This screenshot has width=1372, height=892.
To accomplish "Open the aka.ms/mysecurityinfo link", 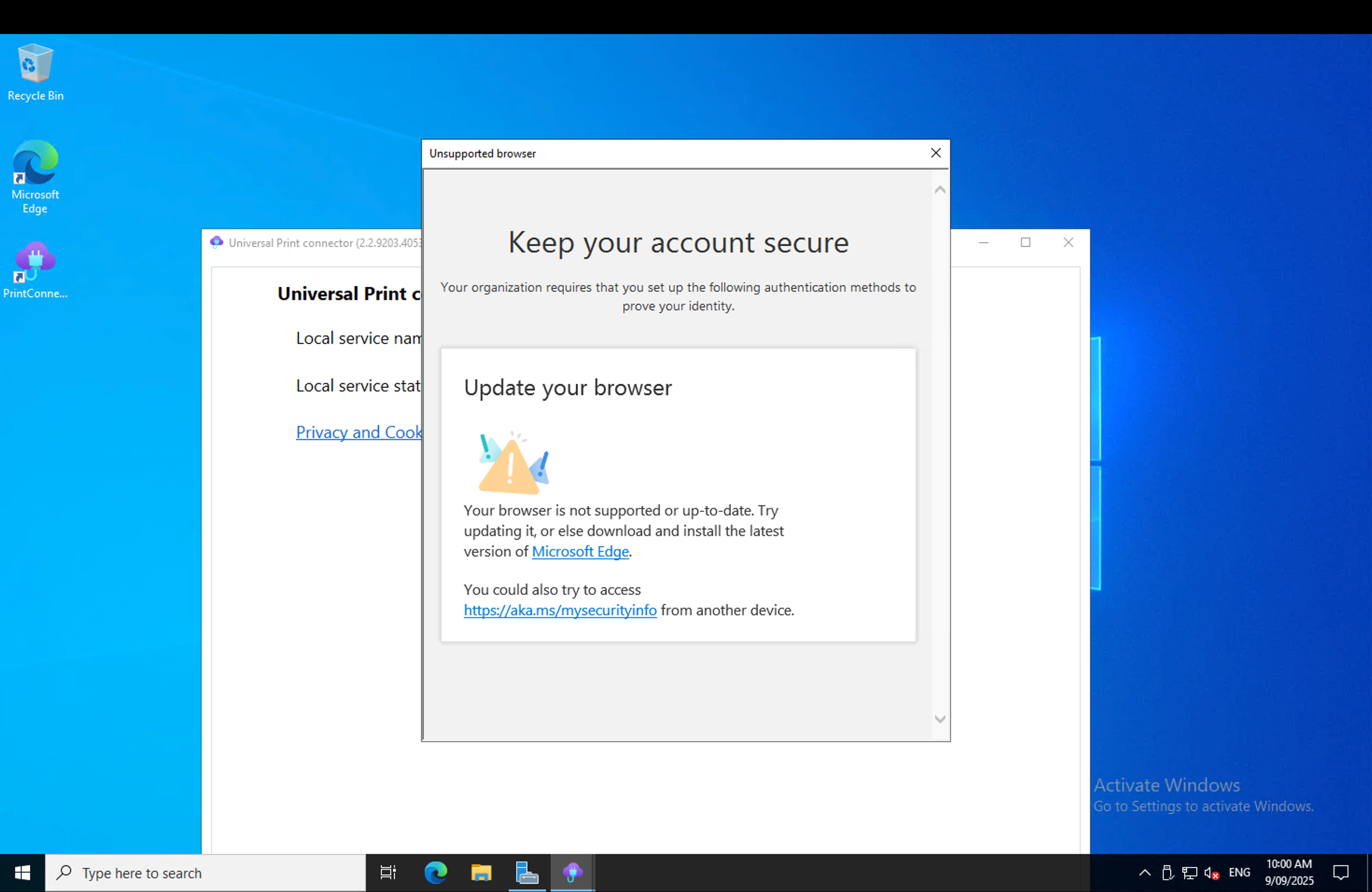I will point(560,610).
